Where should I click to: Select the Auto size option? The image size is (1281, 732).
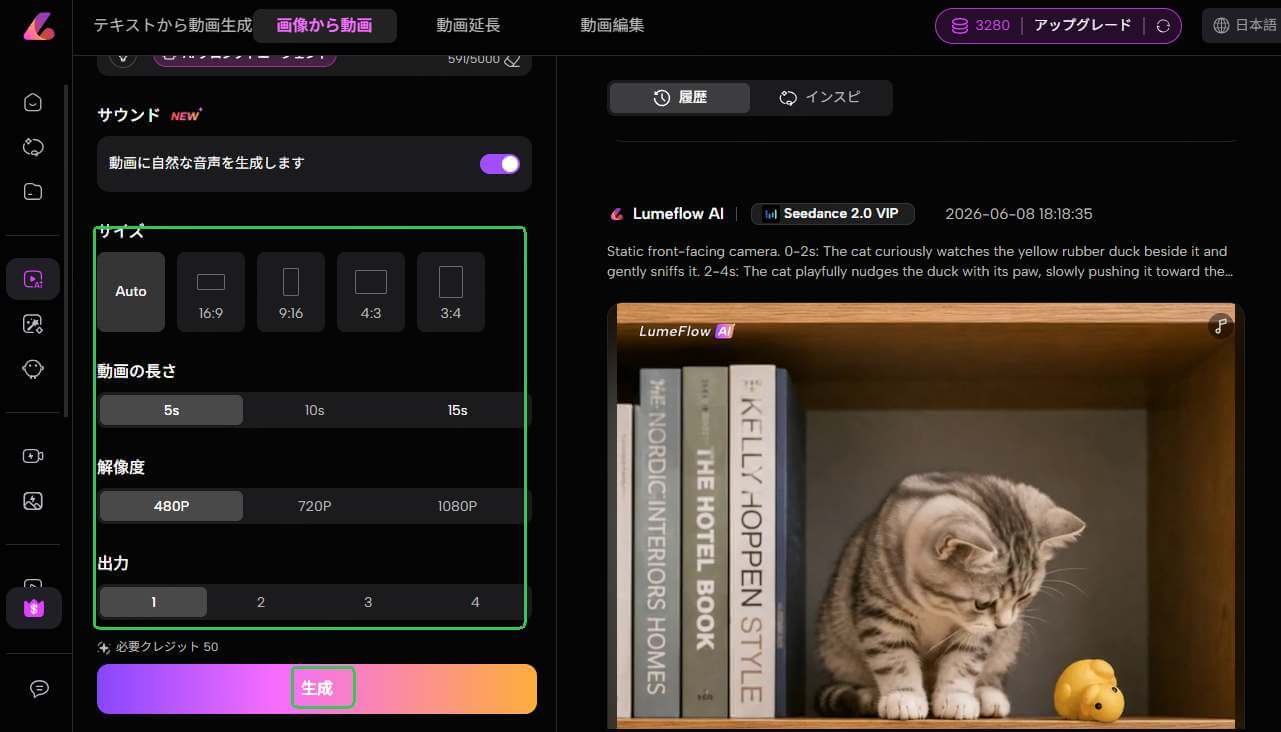point(131,292)
